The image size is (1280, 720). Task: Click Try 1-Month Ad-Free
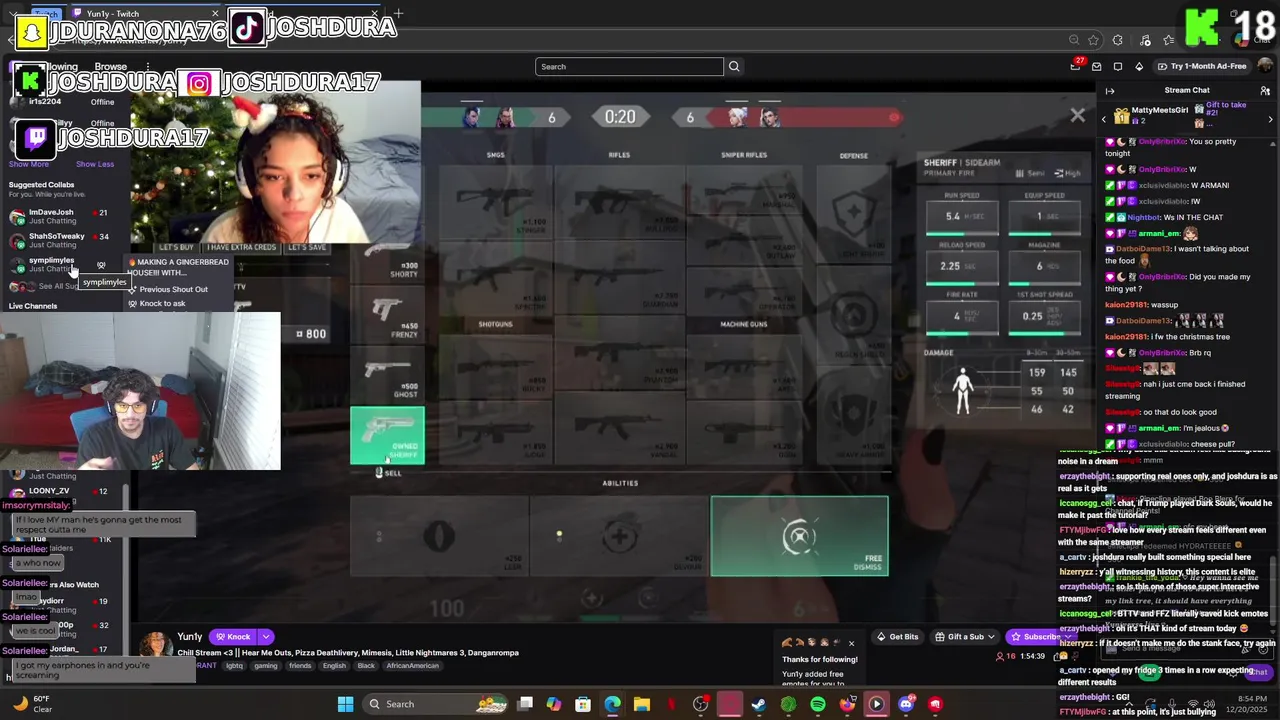pos(1201,66)
